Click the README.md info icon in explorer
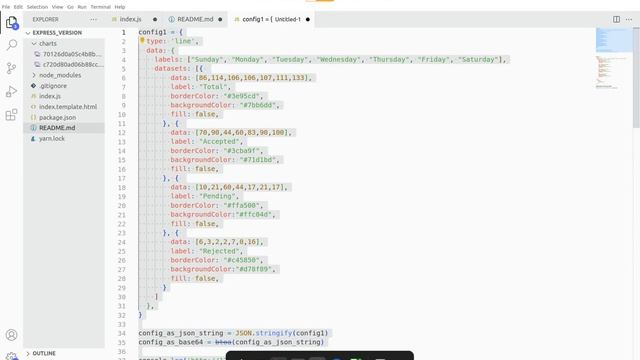Screen dimensions: 640x360 33,128
